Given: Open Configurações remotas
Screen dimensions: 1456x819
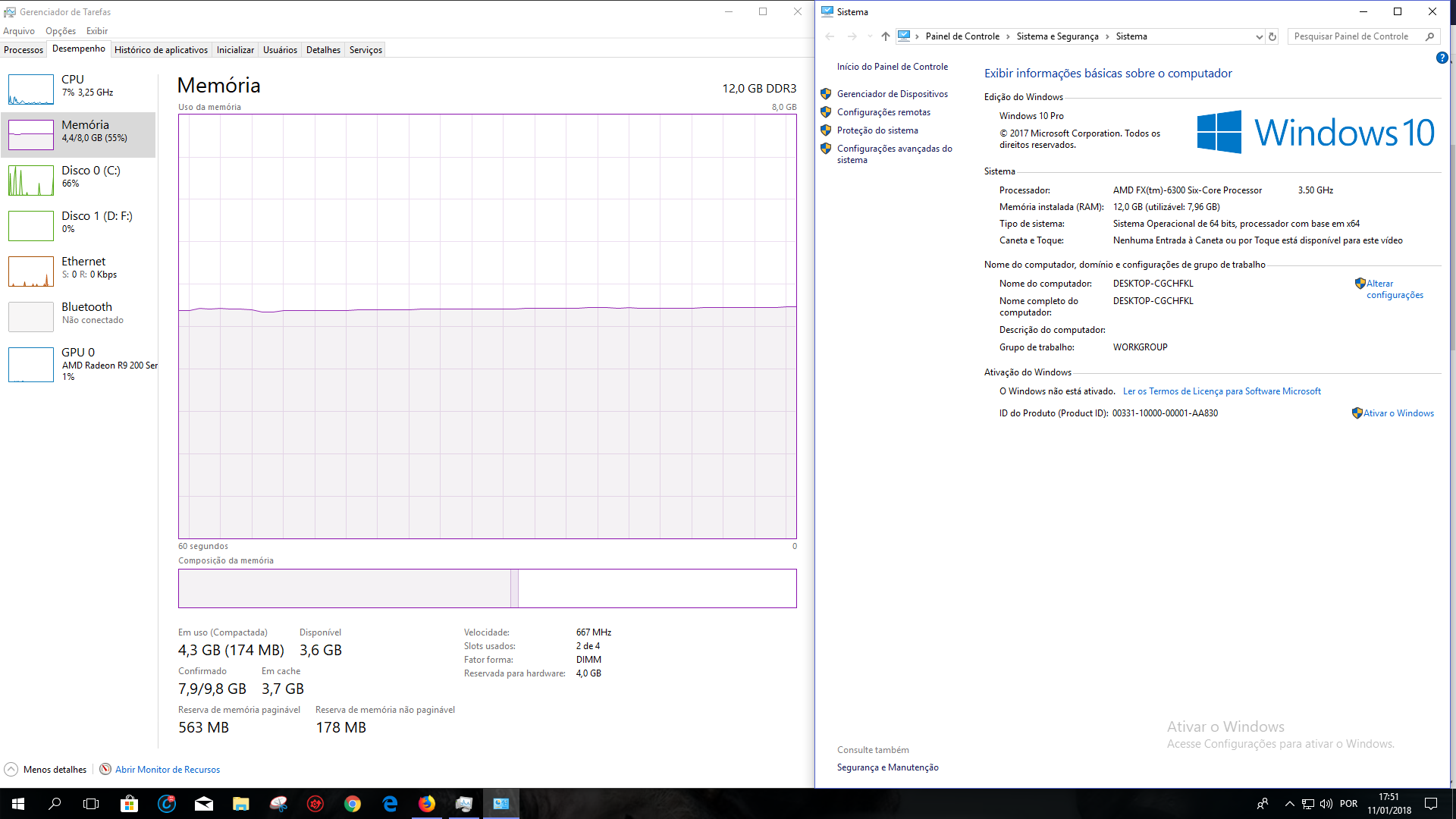Looking at the screenshot, I should (883, 112).
